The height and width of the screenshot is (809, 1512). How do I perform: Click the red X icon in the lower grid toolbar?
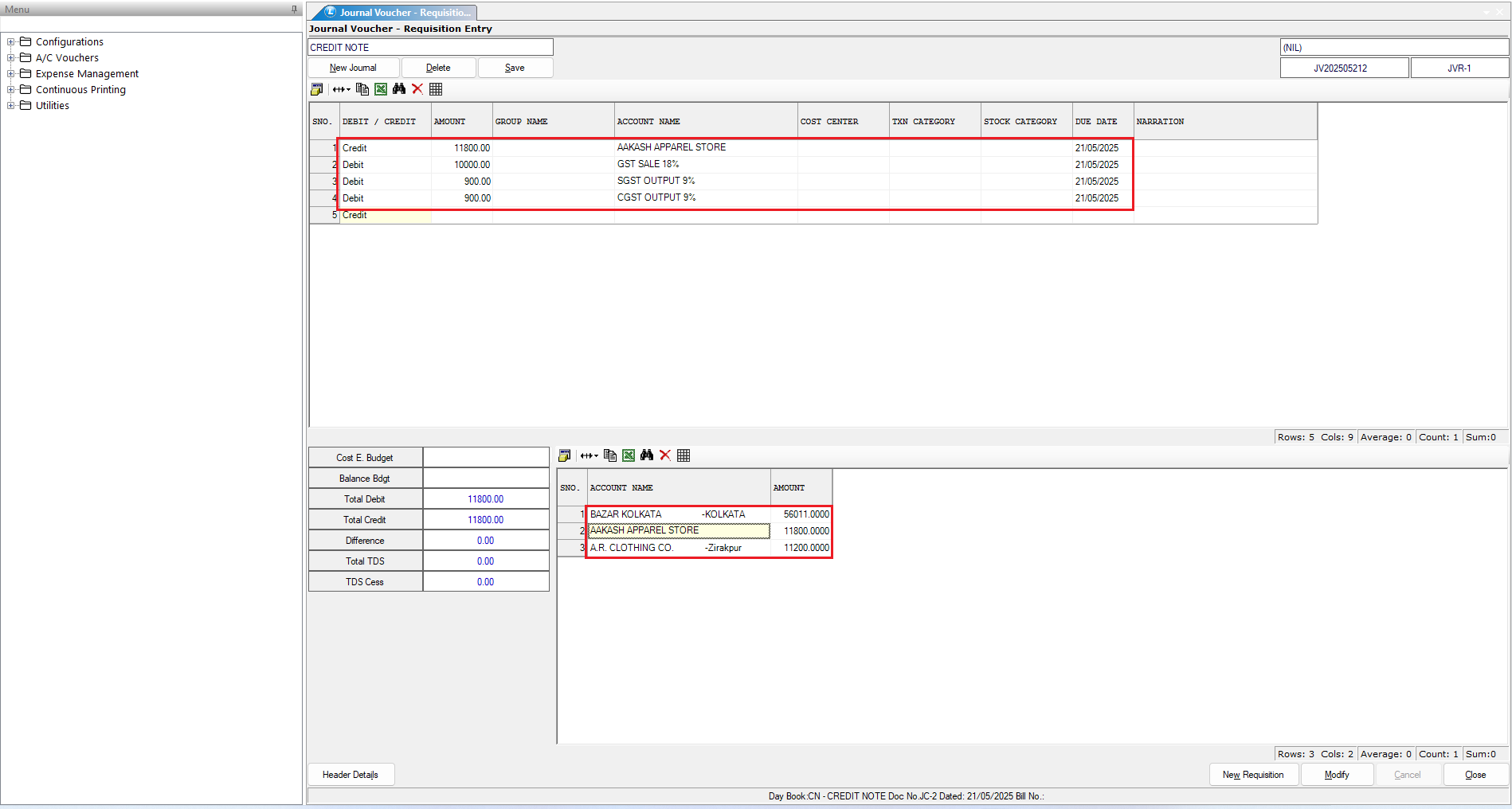[665, 455]
